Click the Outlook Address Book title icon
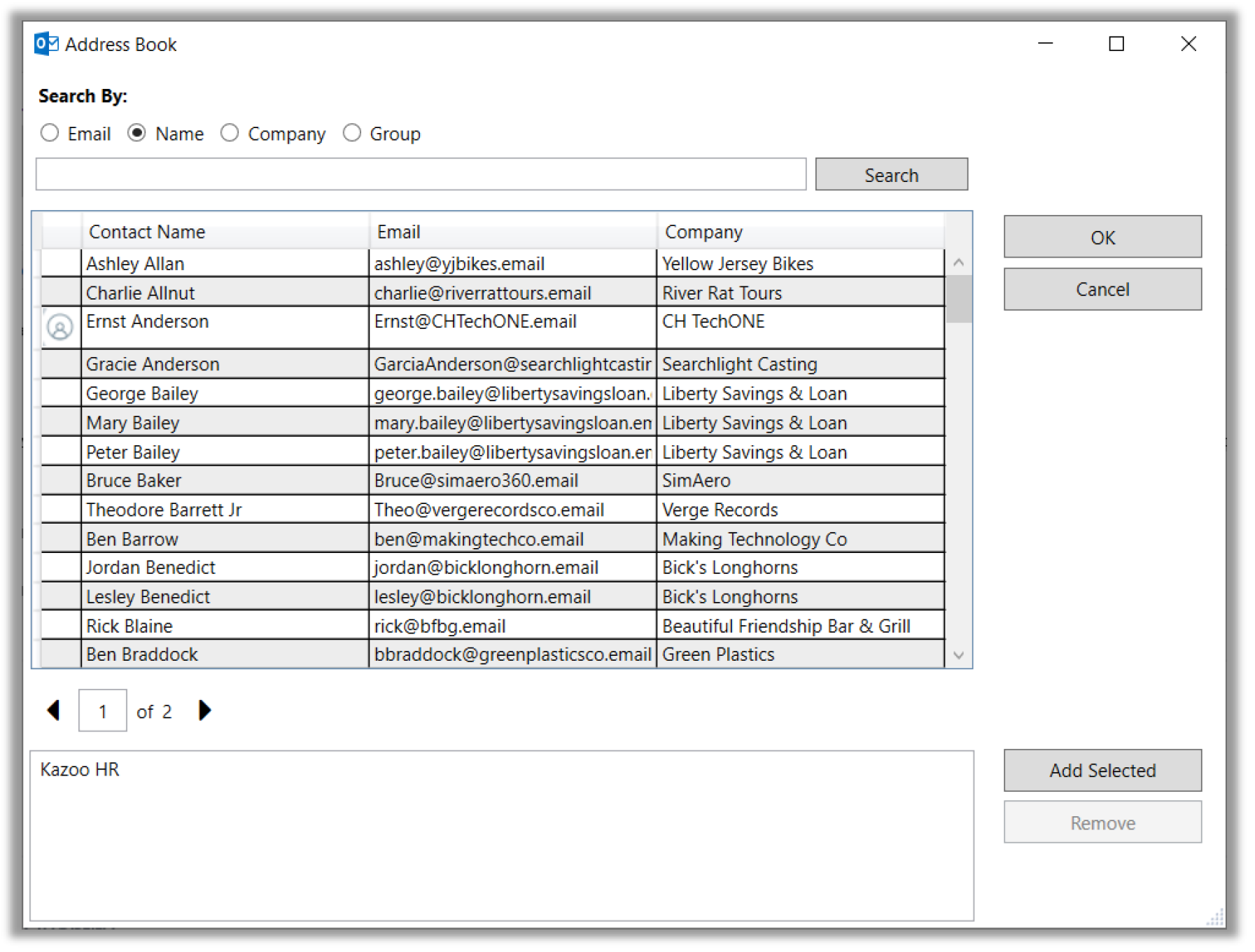The width and height of the screenshot is (1255, 952). (x=46, y=44)
